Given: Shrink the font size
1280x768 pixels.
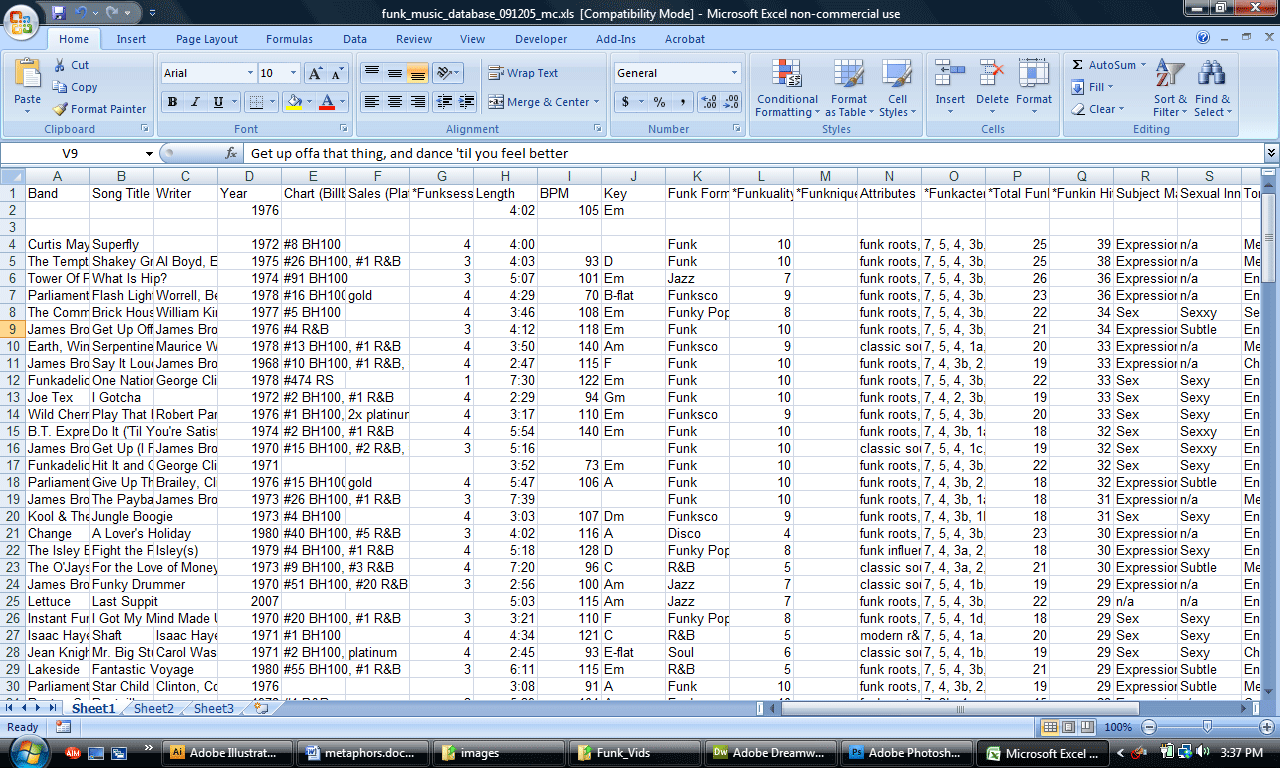Looking at the screenshot, I should (336, 73).
